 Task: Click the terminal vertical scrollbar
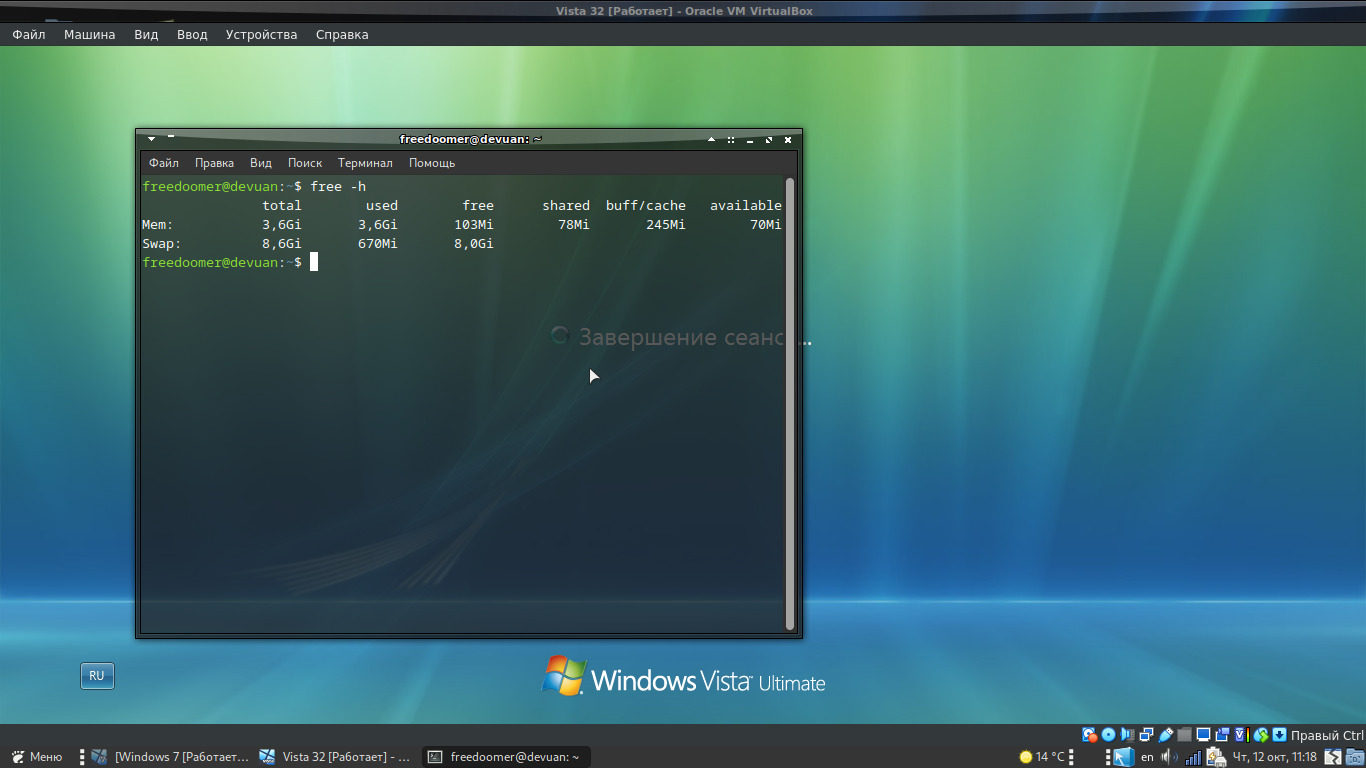click(790, 400)
